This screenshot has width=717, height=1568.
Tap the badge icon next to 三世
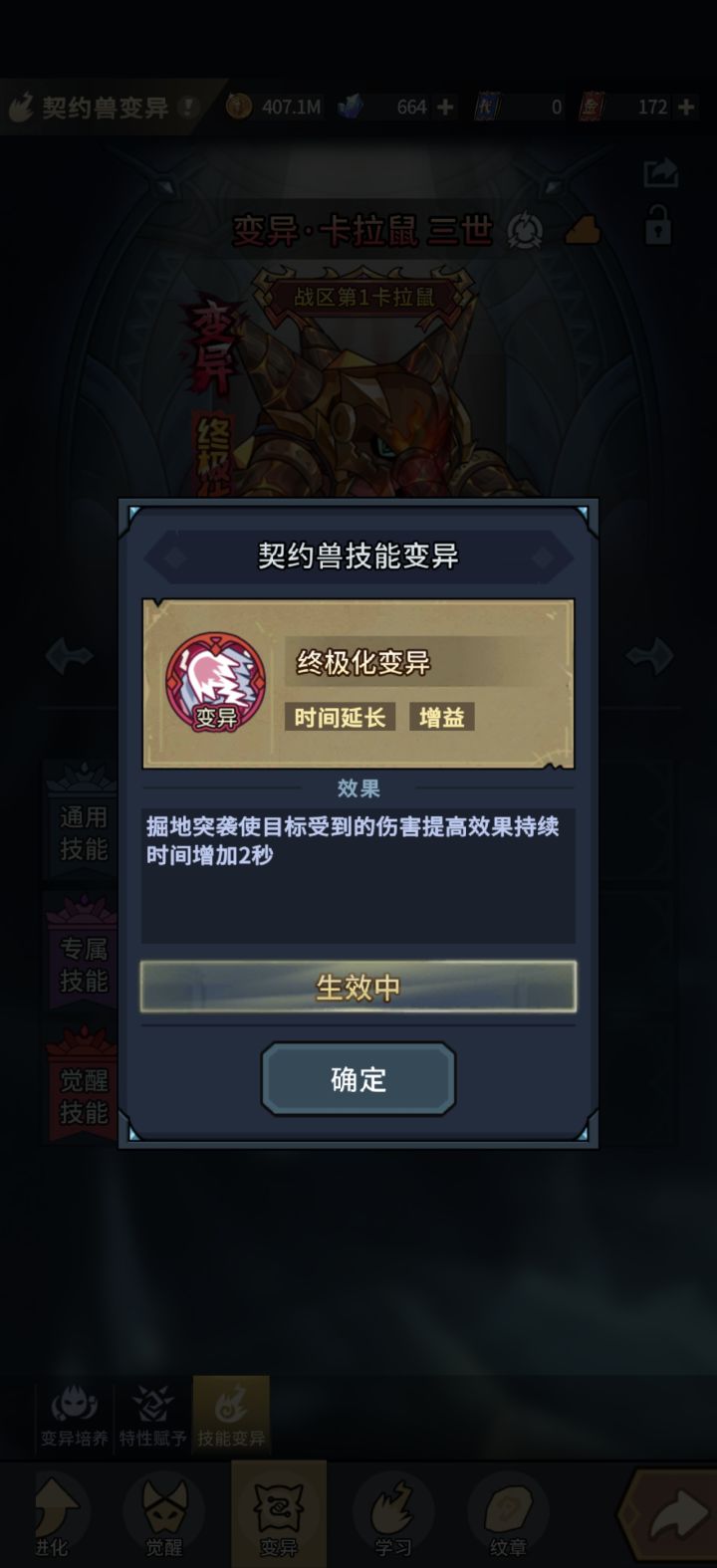pos(525,232)
